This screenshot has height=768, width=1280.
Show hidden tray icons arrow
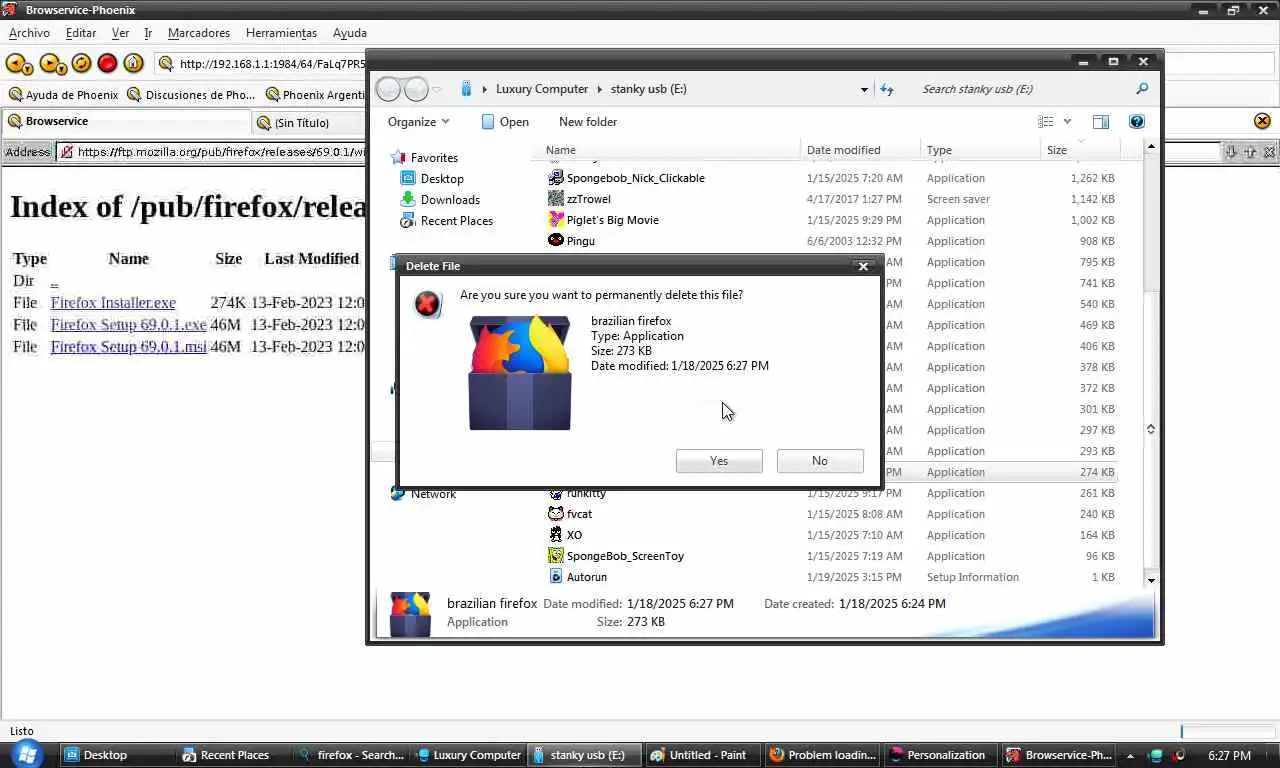click(x=1131, y=756)
